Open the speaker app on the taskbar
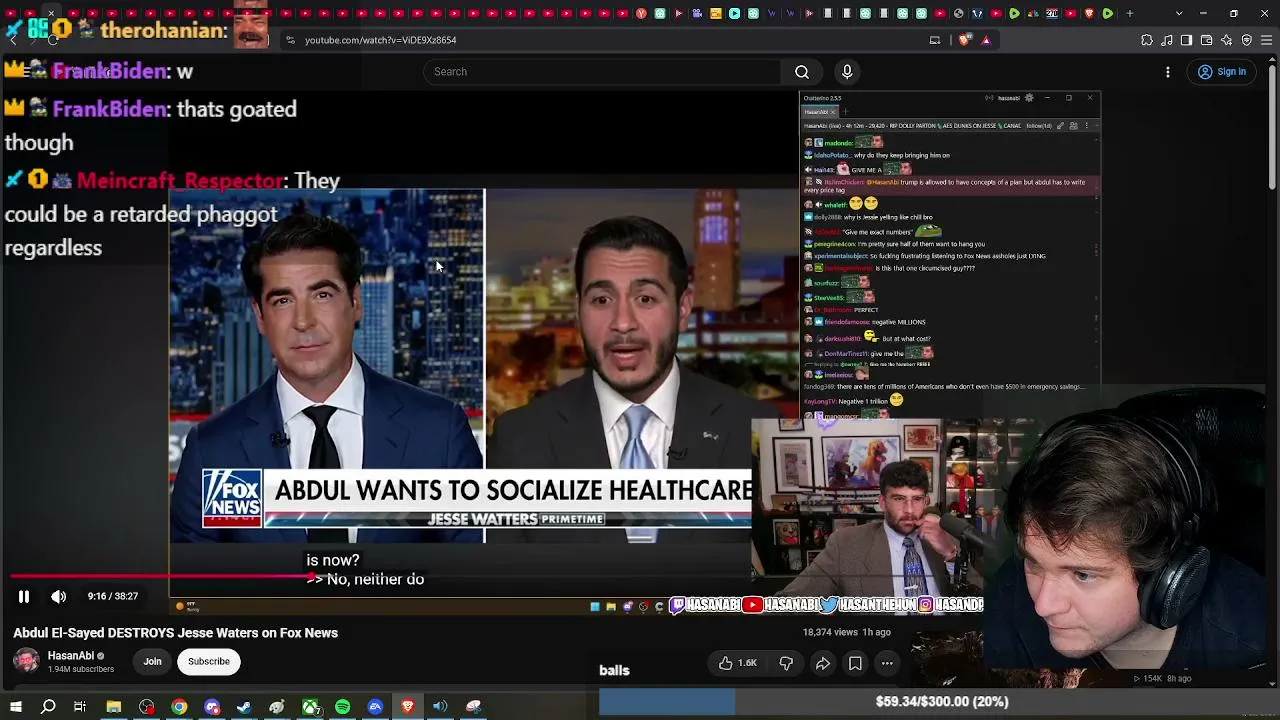 [x=440, y=707]
